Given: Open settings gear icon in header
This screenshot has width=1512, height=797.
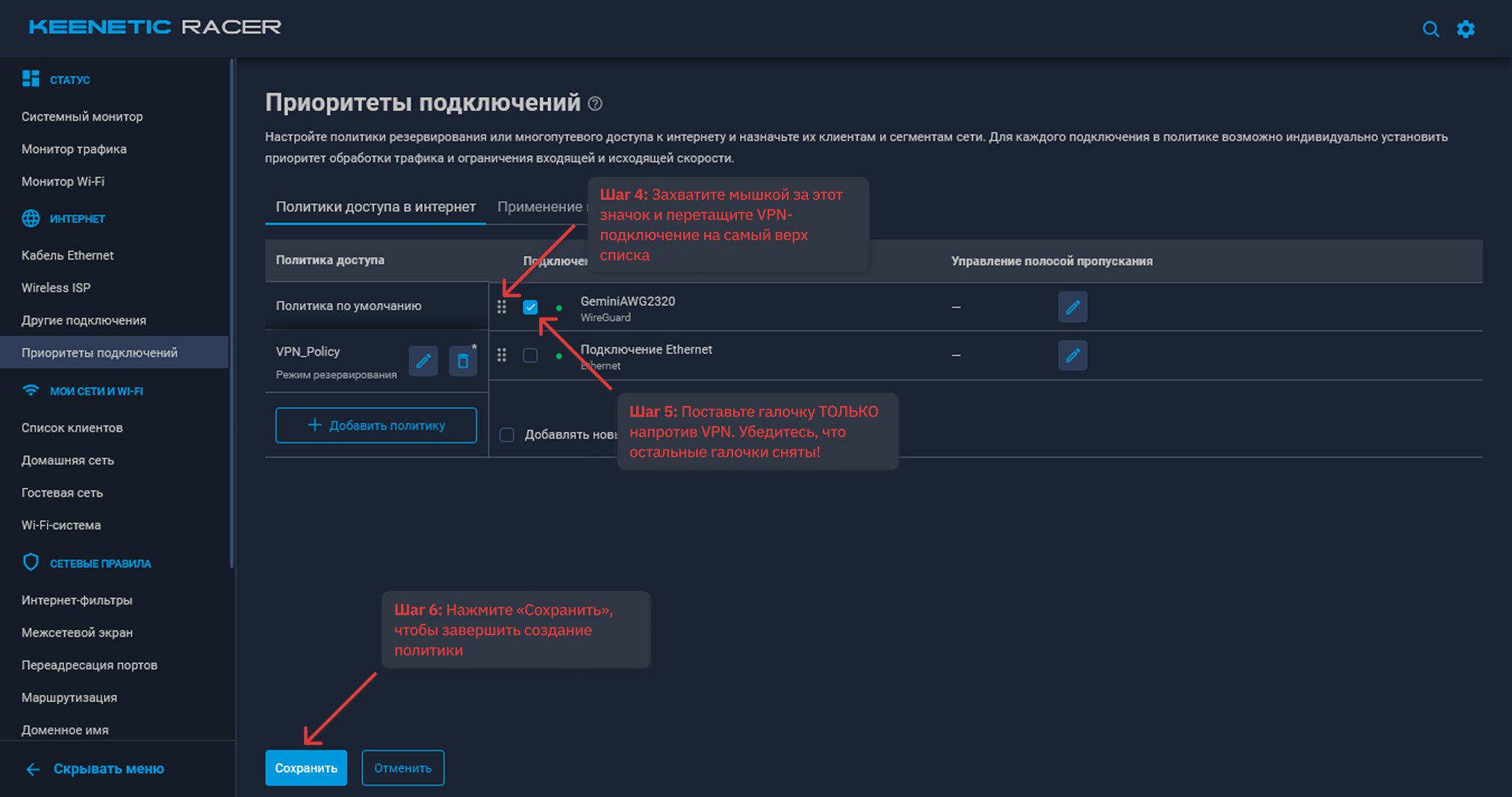Looking at the screenshot, I should click(1466, 29).
